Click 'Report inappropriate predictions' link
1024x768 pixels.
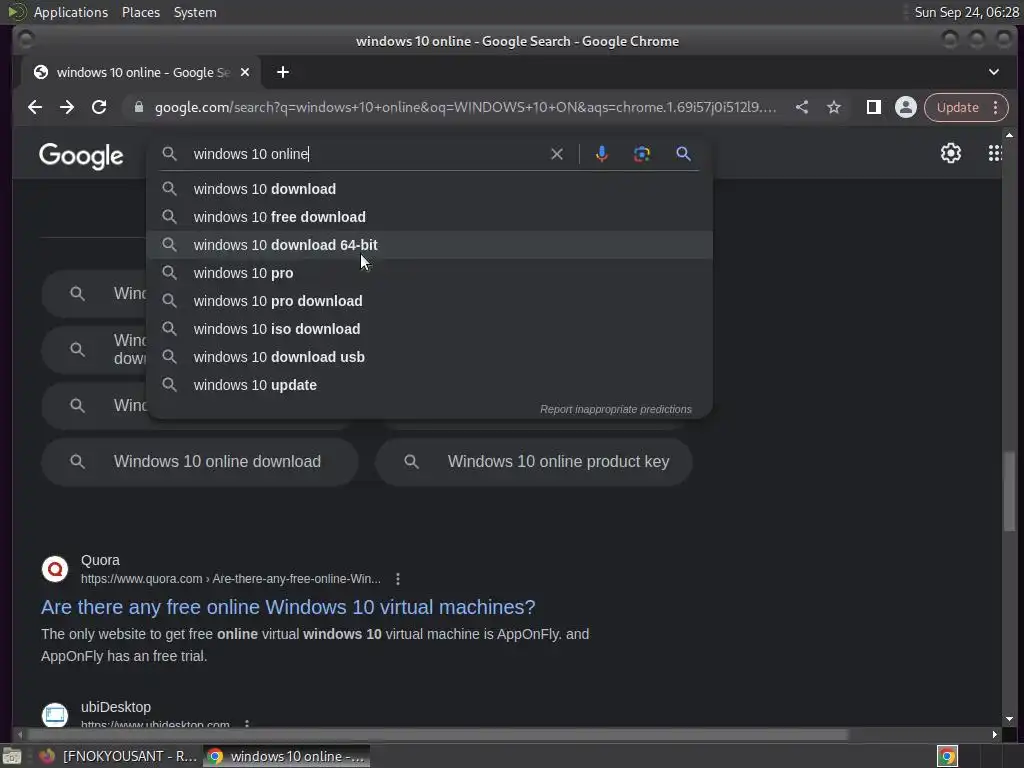[615, 409]
